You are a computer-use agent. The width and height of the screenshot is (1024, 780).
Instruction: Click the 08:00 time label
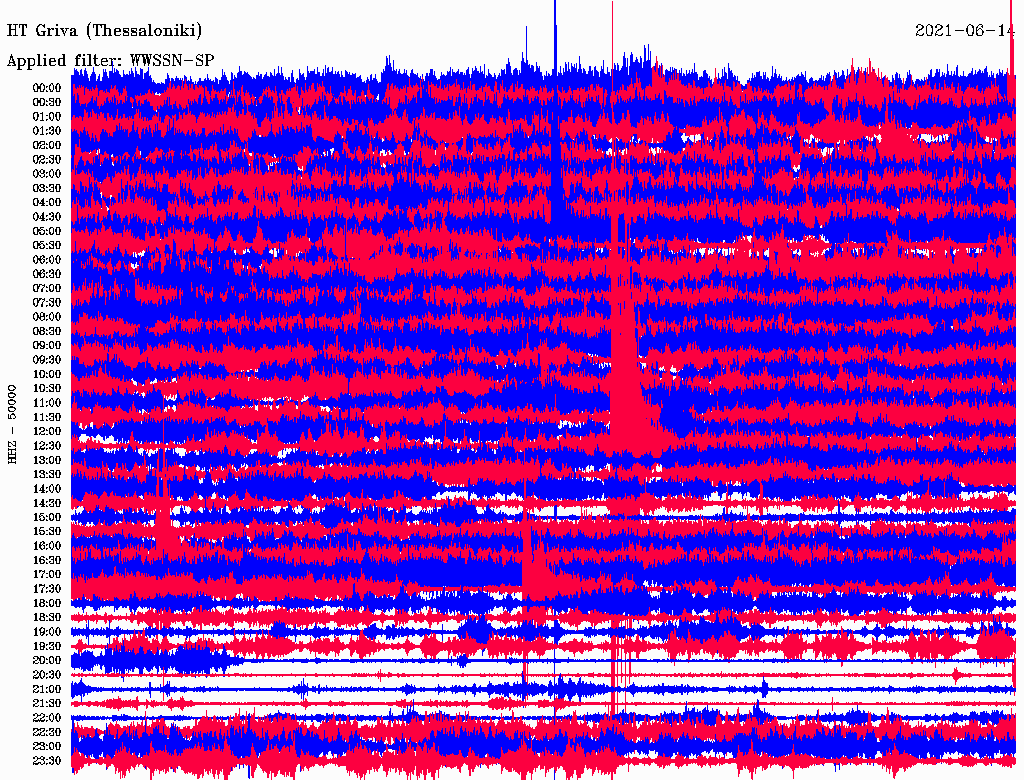[47, 316]
